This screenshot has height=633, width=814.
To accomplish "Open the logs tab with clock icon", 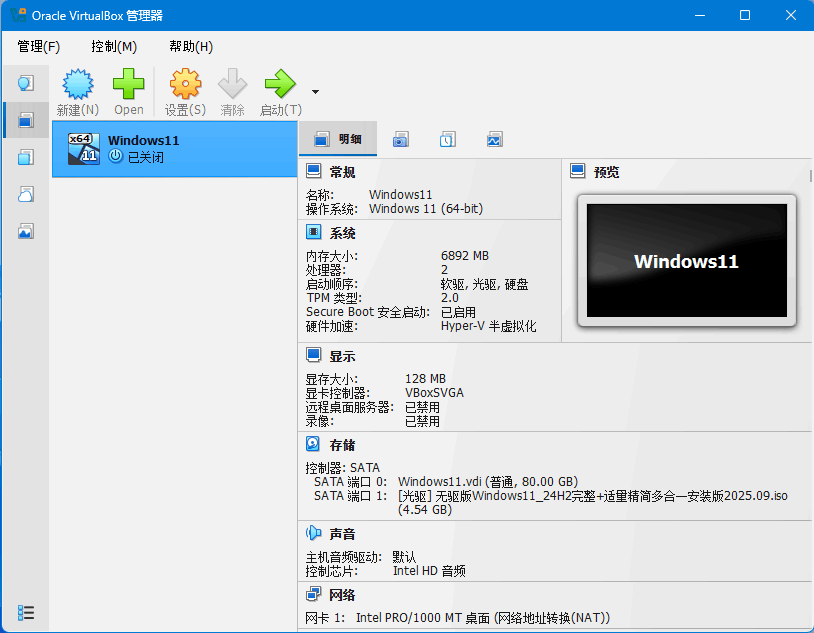I will (447, 139).
